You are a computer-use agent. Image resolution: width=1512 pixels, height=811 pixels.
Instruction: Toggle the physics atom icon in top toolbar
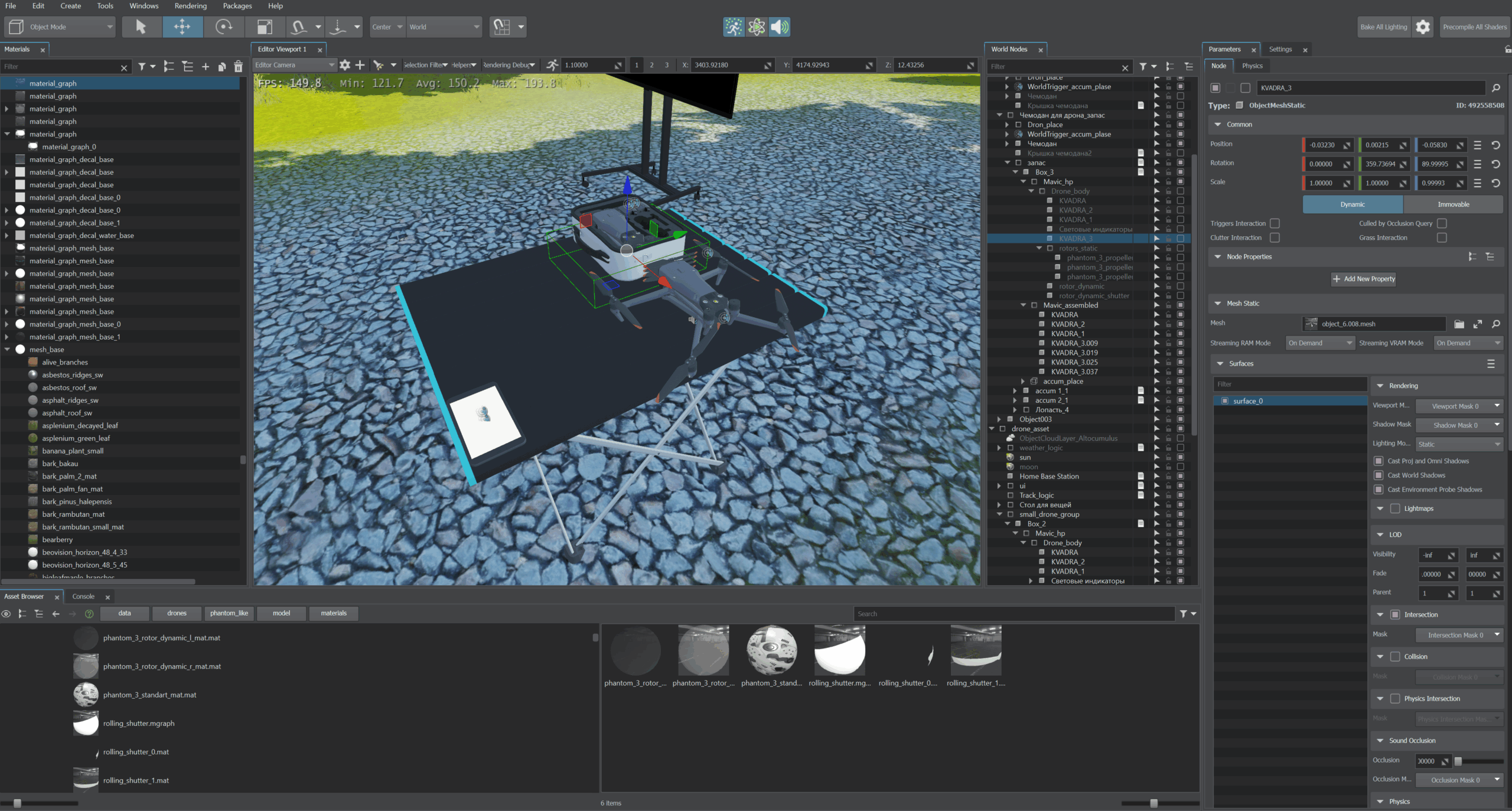[757, 27]
